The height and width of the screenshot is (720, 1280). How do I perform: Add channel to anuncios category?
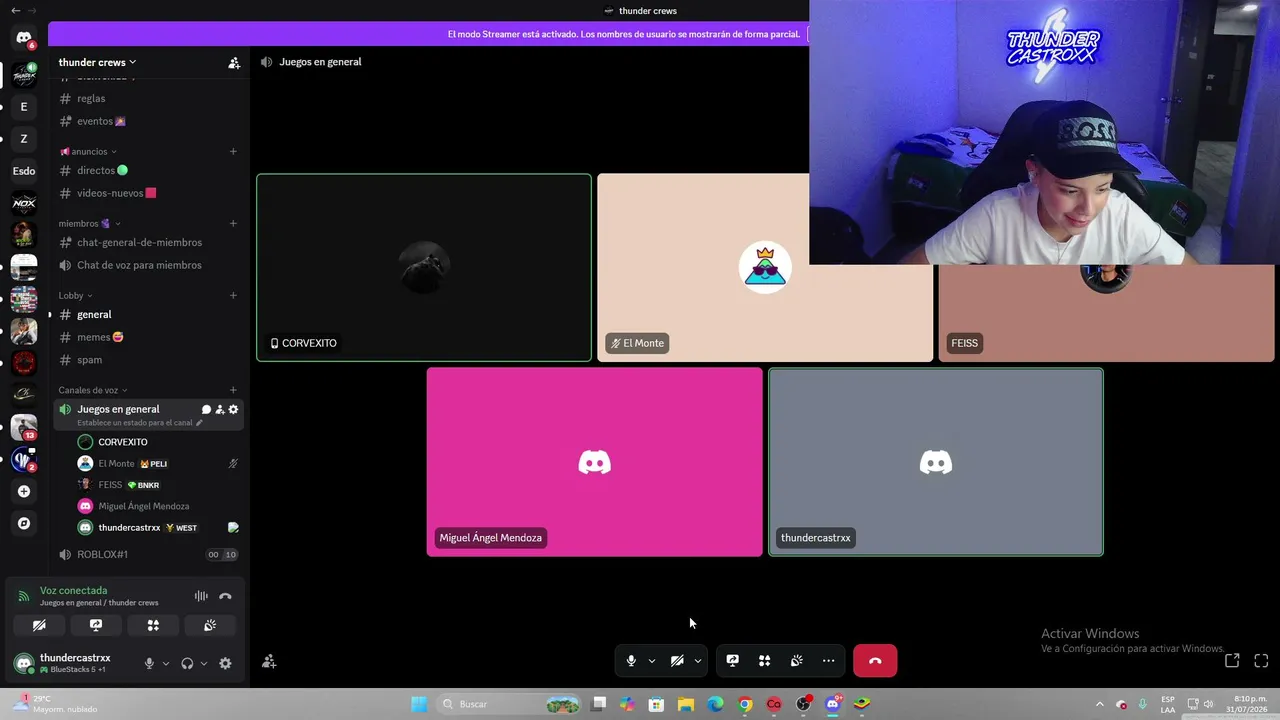click(233, 152)
